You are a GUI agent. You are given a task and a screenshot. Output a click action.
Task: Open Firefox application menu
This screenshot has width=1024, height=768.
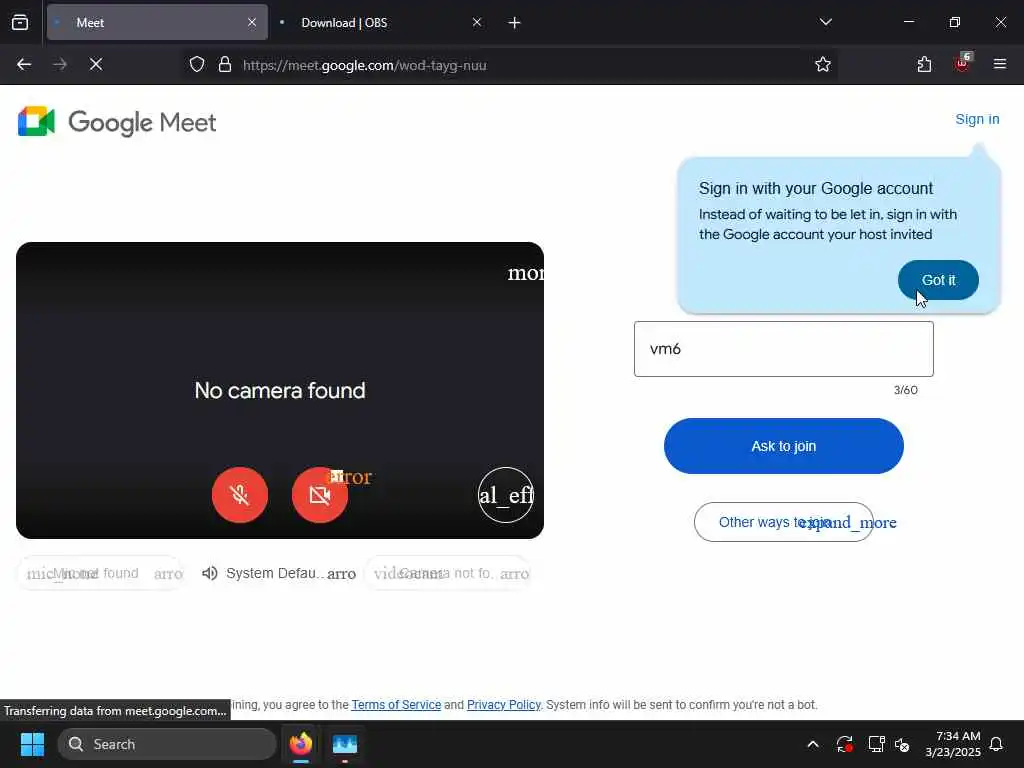click(1000, 64)
